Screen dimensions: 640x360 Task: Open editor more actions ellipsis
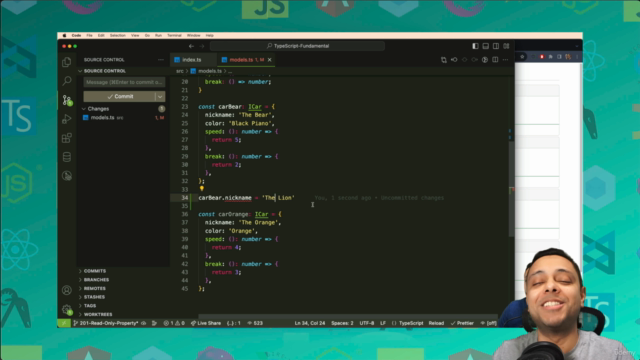pos(505,60)
